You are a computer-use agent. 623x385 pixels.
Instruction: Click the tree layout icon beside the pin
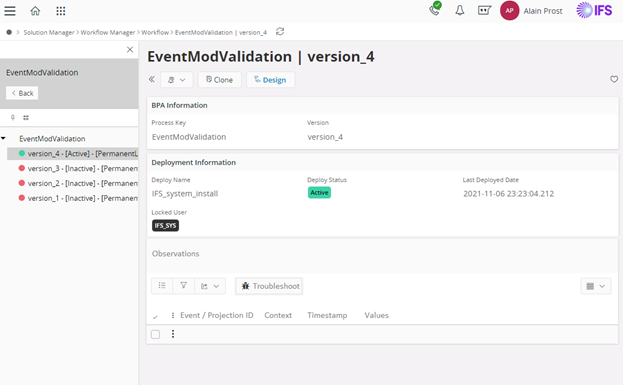pos(26,118)
